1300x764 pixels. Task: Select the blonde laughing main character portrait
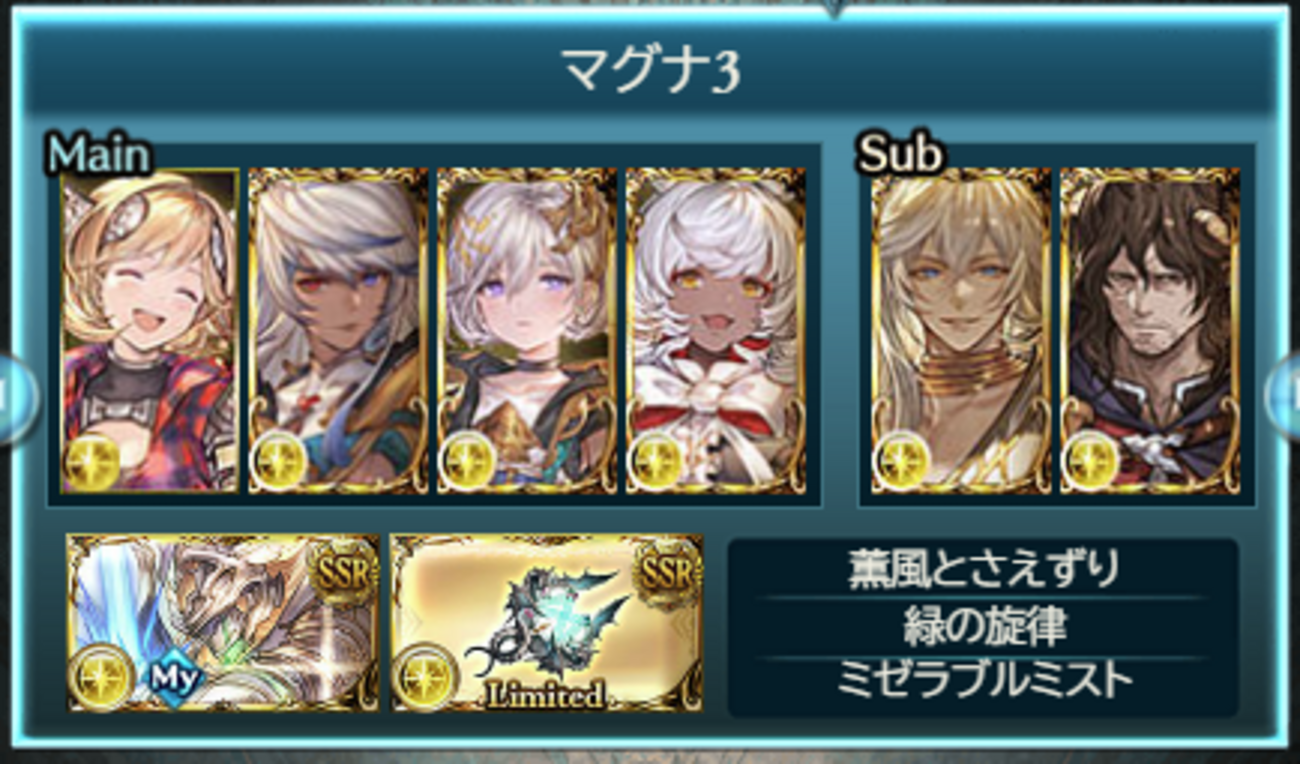150,331
